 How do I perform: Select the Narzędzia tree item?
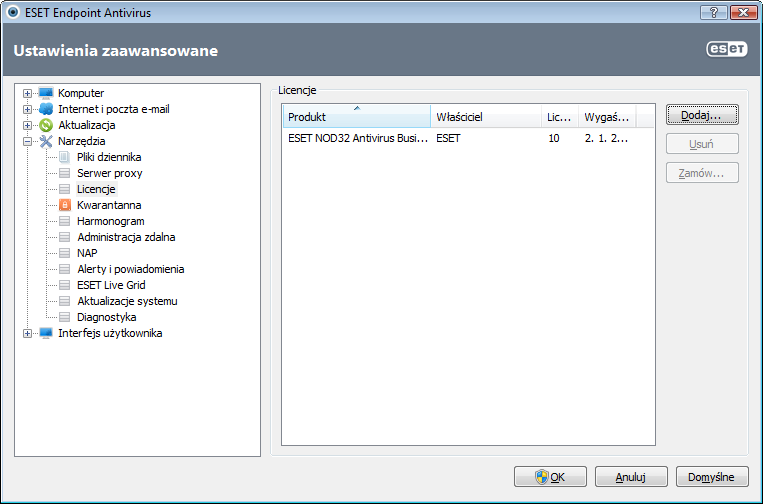point(81,141)
